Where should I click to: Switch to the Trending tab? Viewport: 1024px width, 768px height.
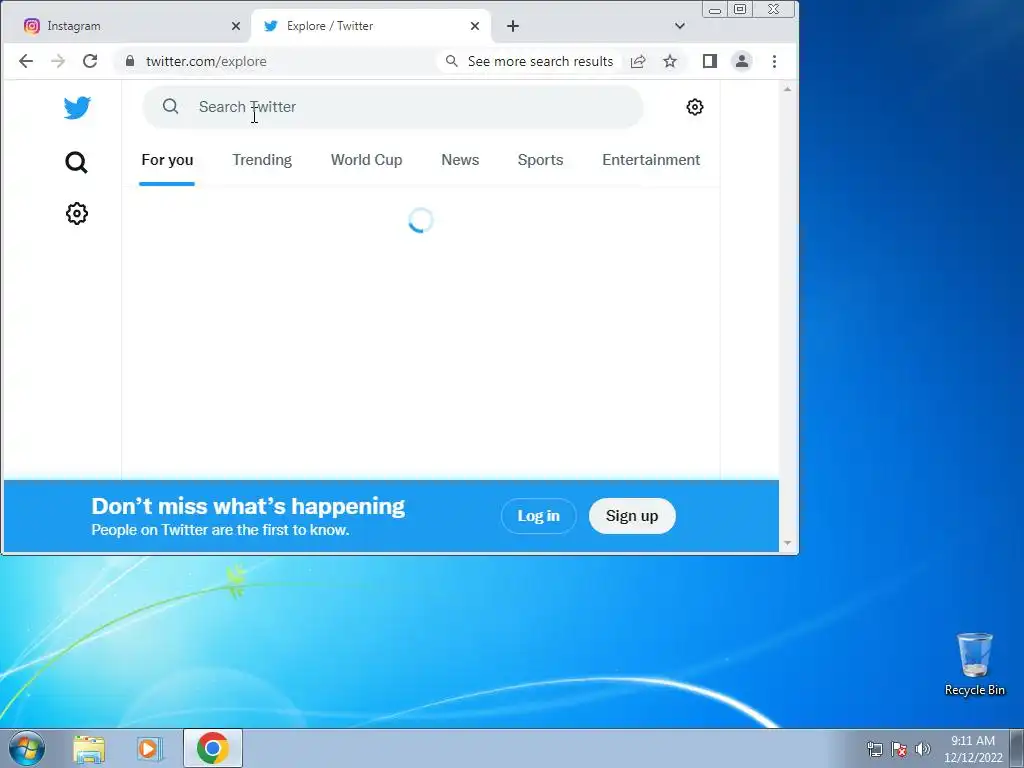[x=262, y=160]
